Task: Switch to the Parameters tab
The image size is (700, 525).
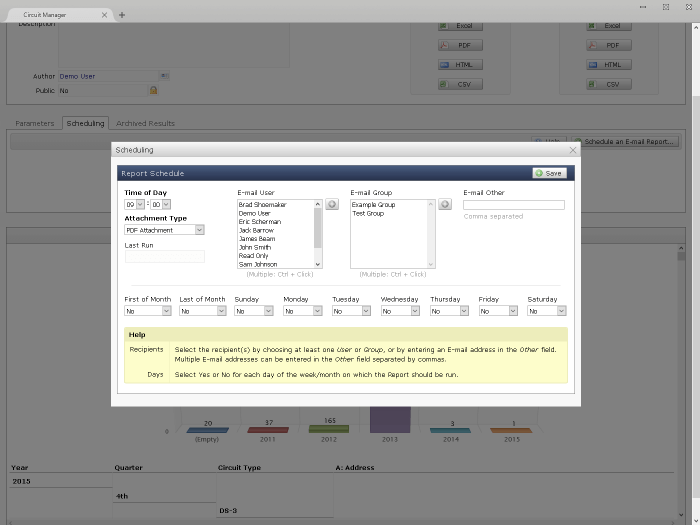Action: (x=35, y=124)
